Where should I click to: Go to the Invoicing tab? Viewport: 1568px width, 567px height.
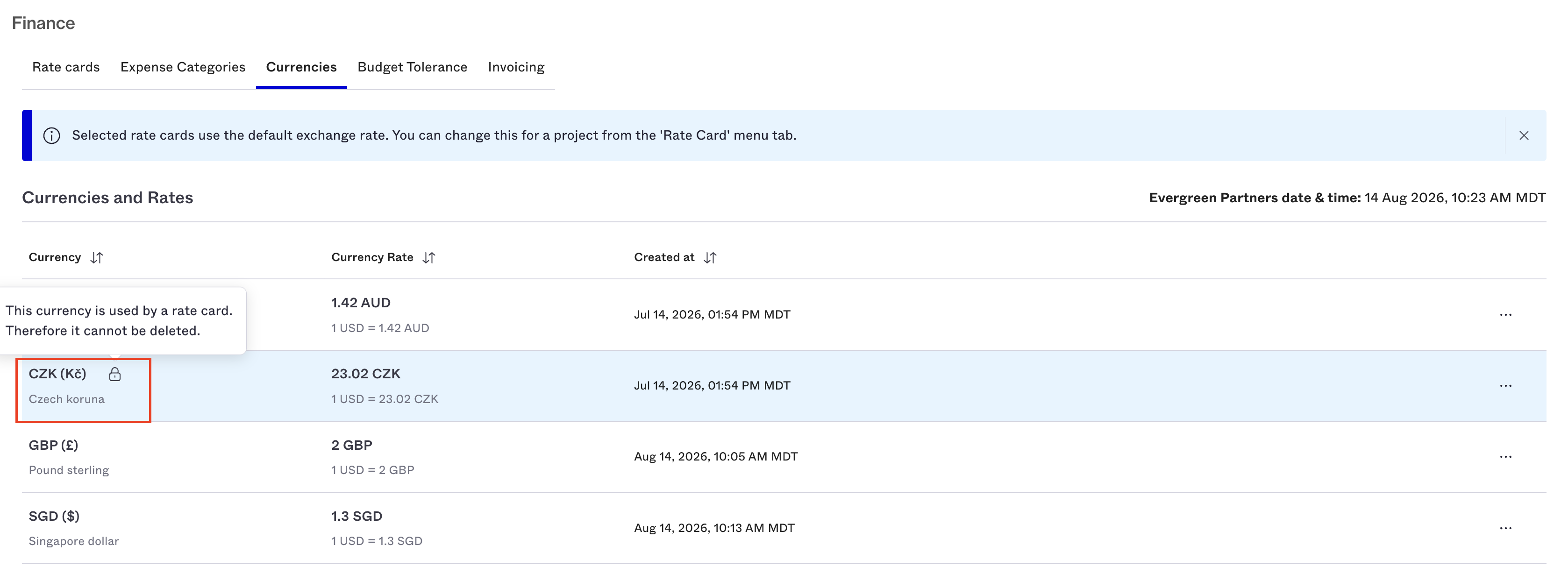[x=516, y=67]
